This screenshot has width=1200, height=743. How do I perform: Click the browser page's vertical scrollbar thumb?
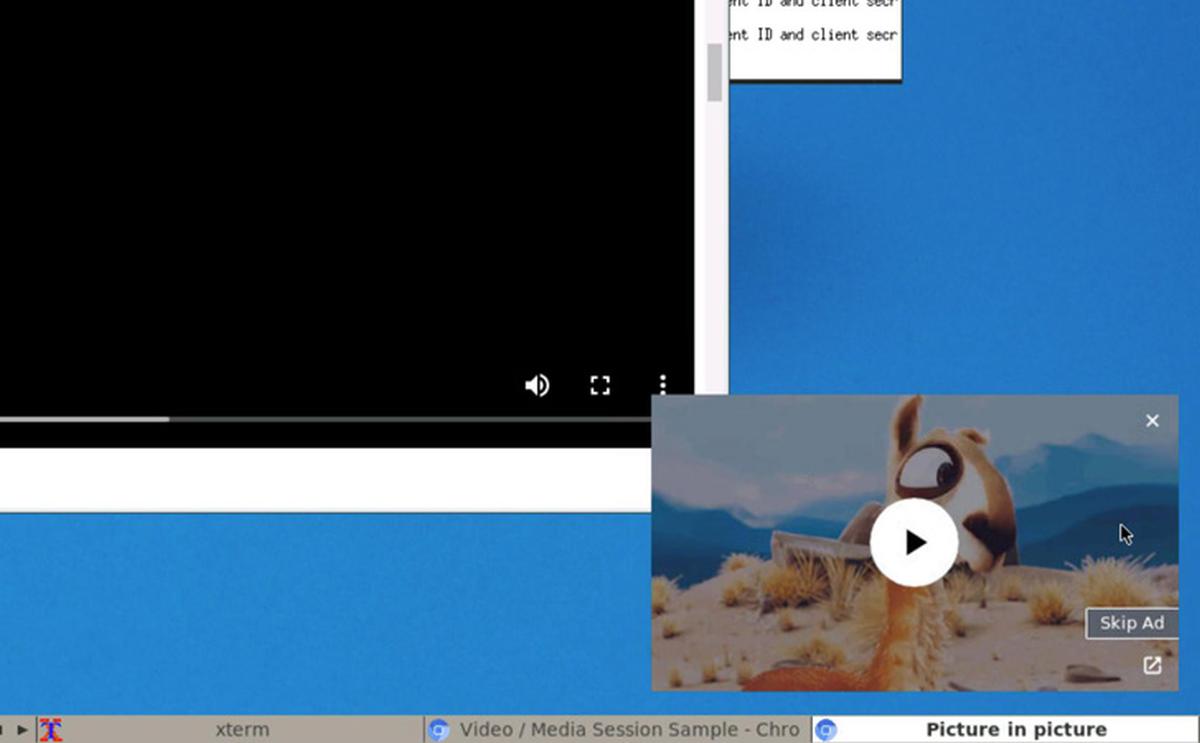[714, 72]
